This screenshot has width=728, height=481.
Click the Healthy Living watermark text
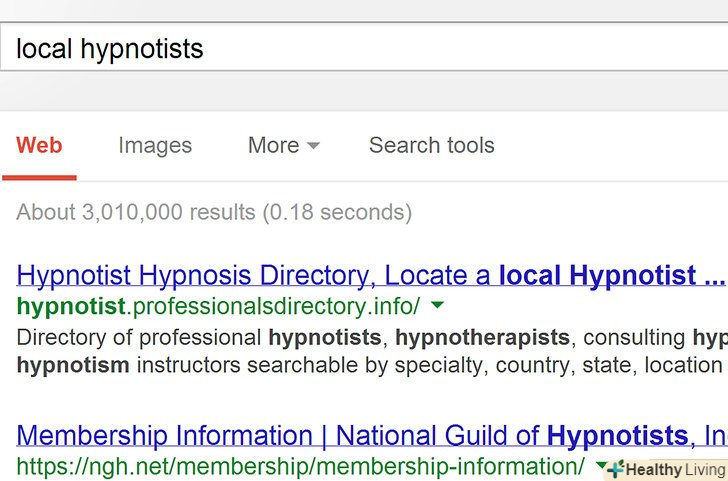[x=675, y=470]
